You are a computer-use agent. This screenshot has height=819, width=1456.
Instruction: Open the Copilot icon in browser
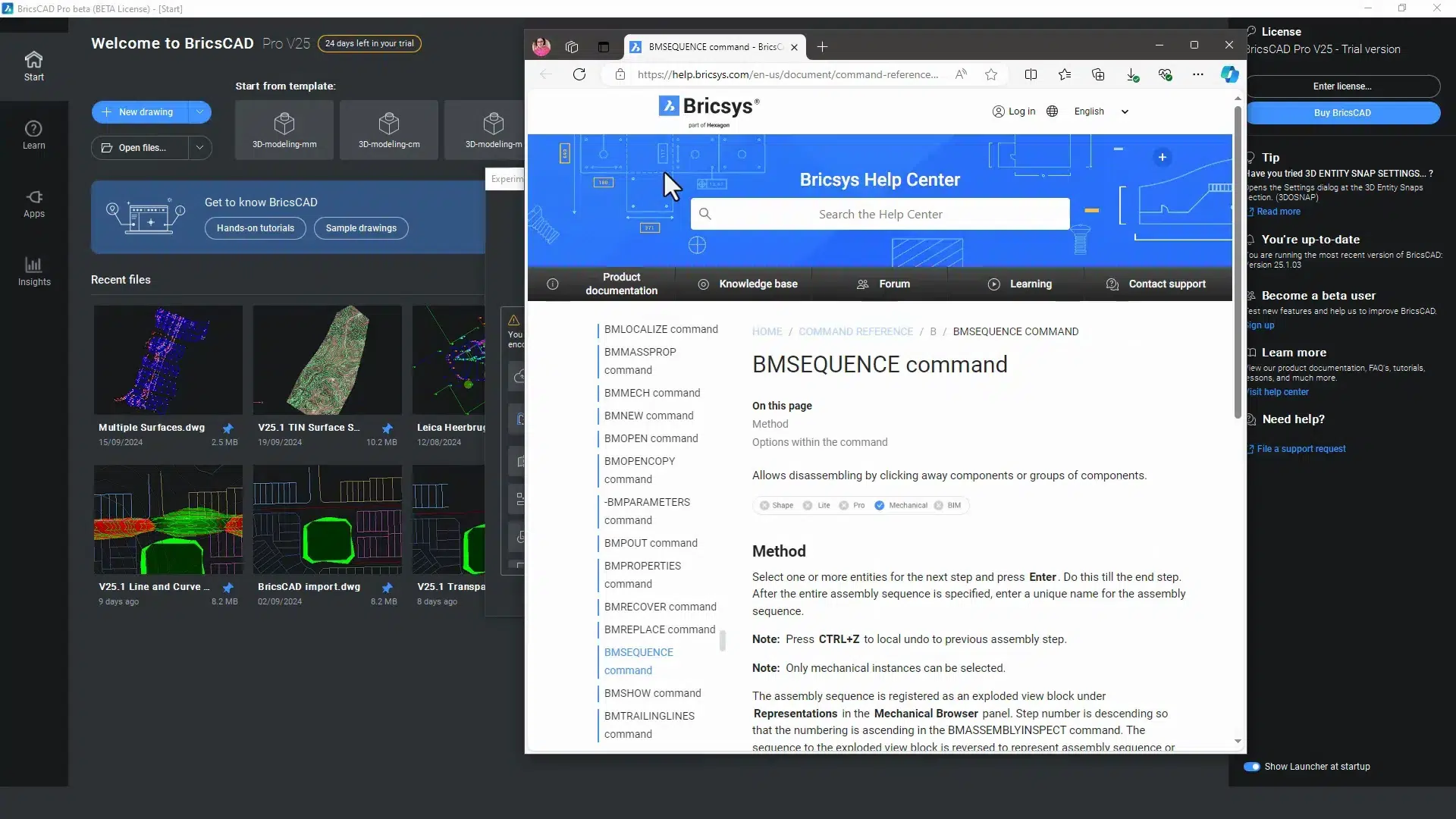coord(1229,74)
